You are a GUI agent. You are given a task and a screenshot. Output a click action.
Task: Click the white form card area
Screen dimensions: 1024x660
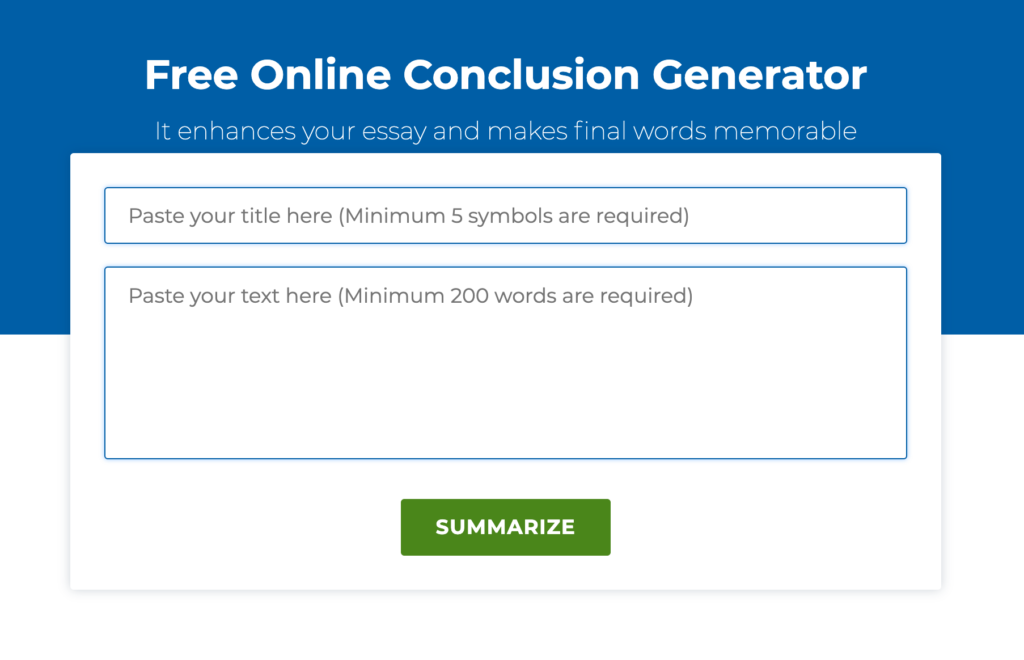[505, 480]
